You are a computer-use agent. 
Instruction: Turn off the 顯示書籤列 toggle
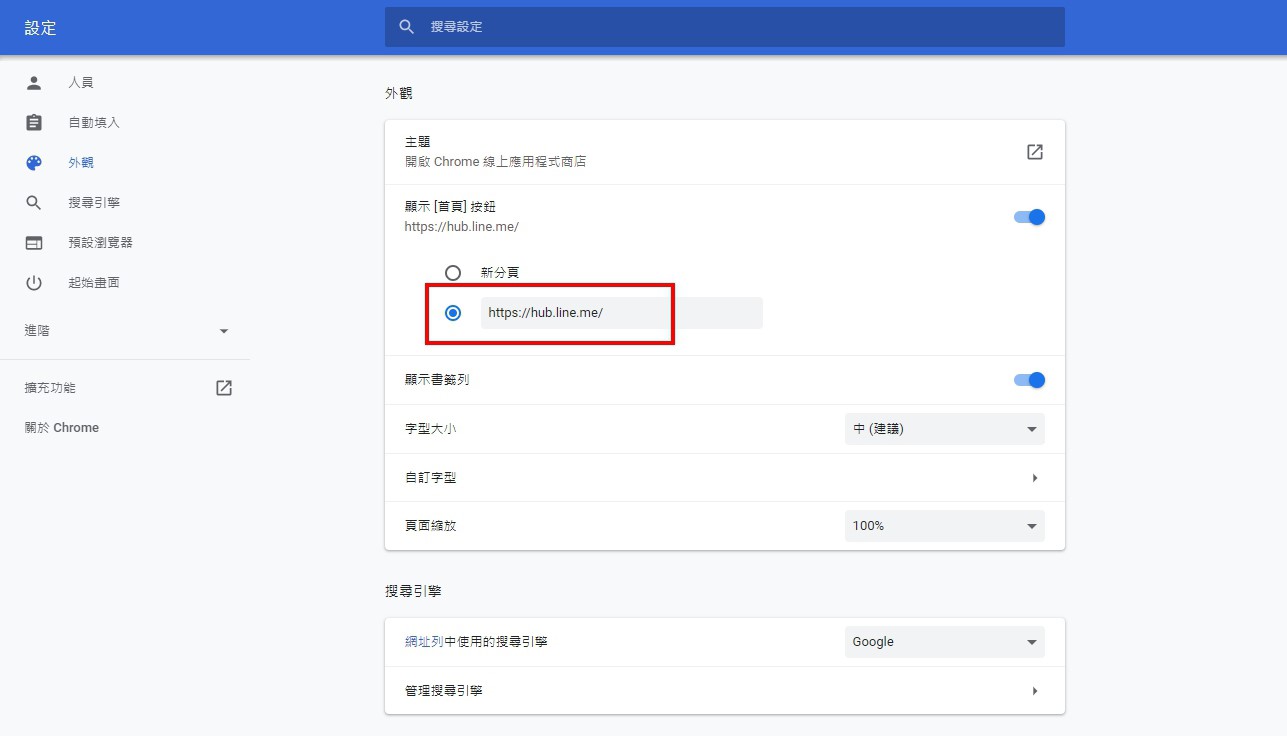click(1029, 380)
